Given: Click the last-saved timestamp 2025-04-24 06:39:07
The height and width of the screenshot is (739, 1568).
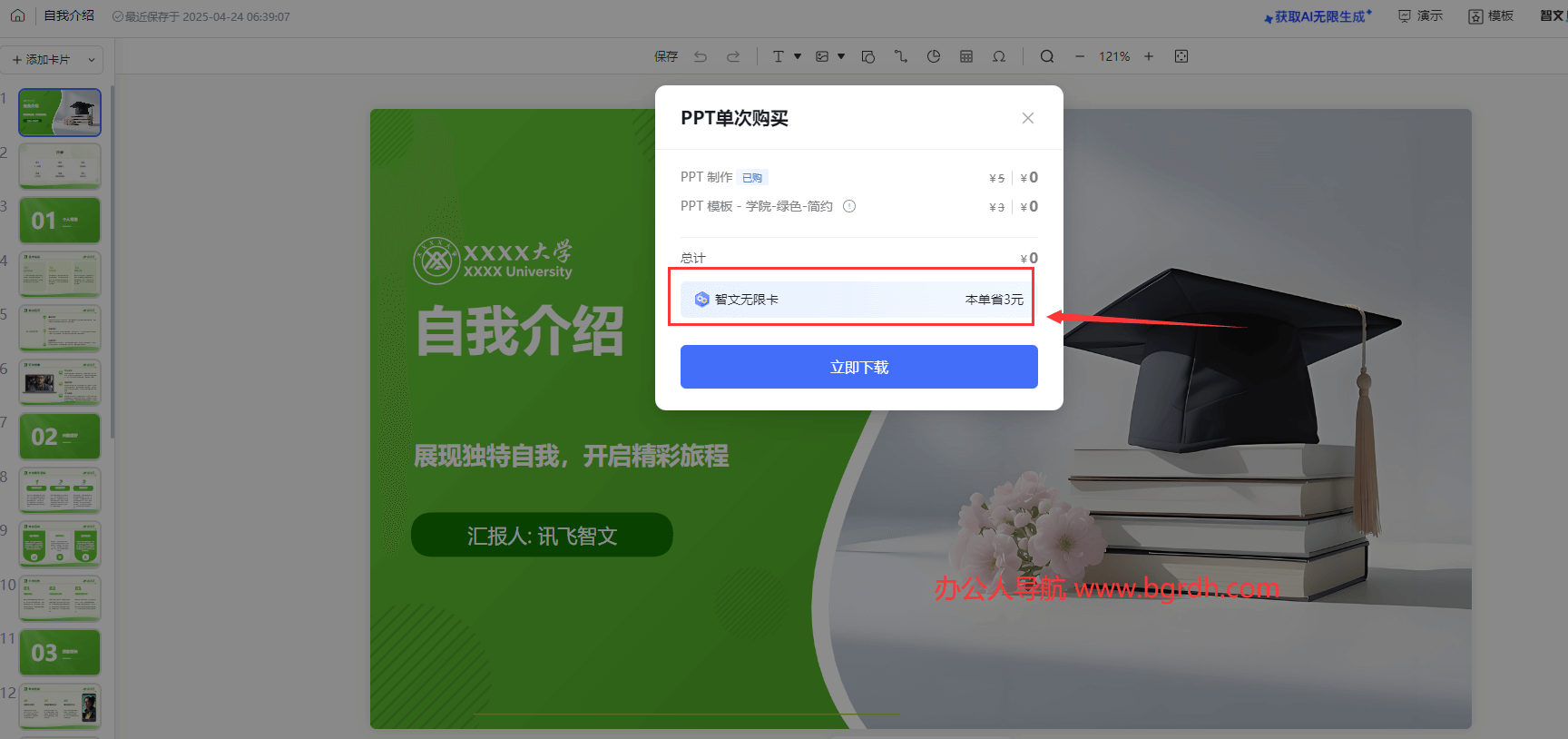Looking at the screenshot, I should click(236, 16).
